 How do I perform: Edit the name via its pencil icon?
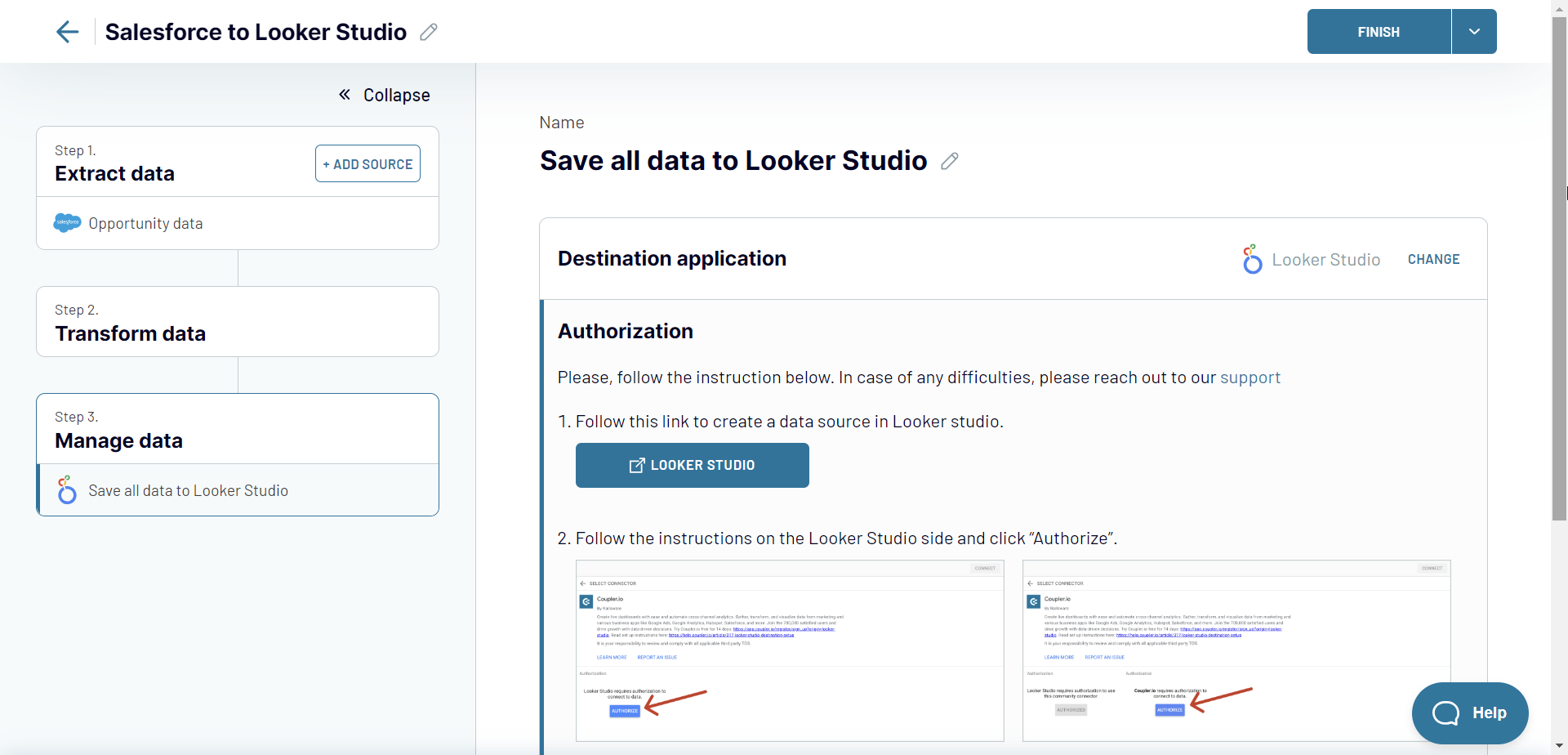[949, 161]
